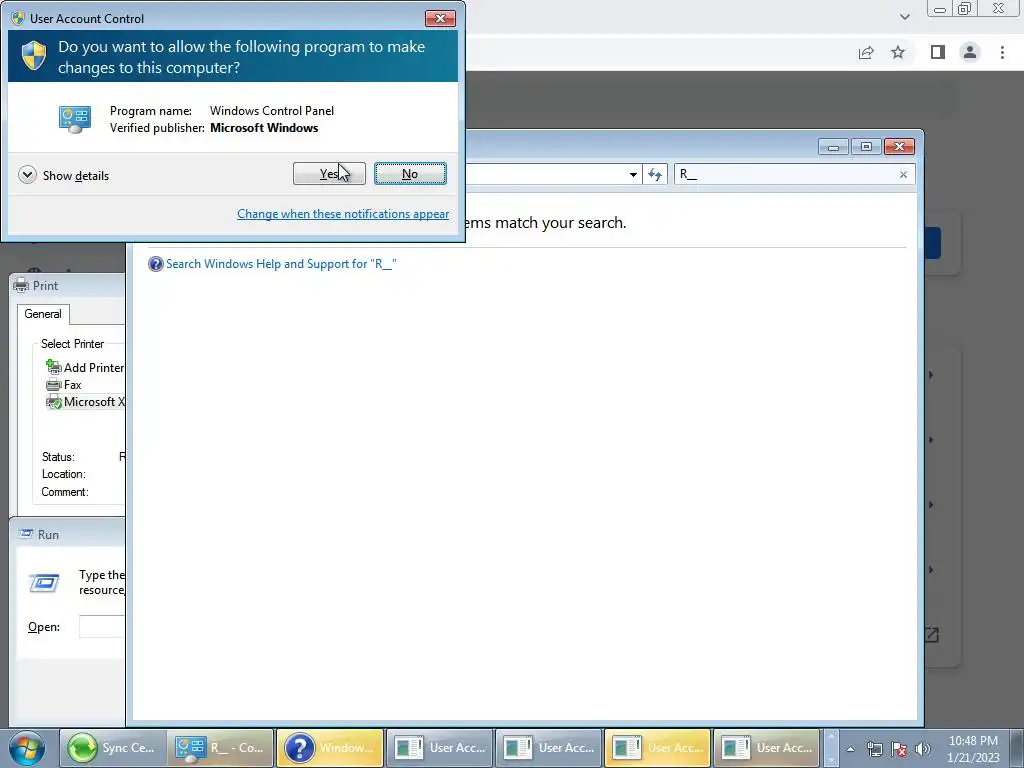This screenshot has width=1024, height=768.
Task: Select the Fax printer in the Print dialog
Action: [x=63, y=385]
